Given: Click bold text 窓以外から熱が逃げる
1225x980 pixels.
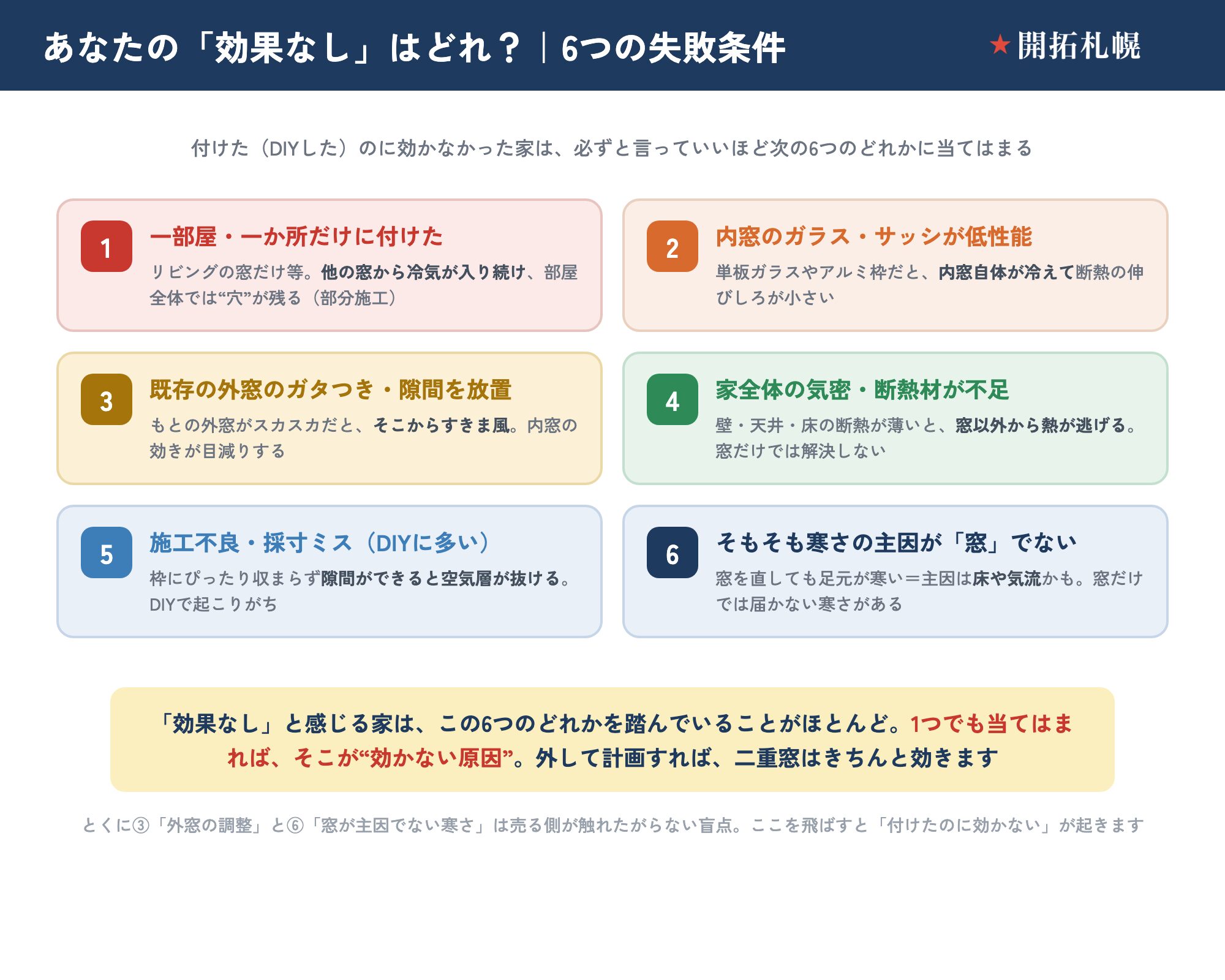Looking at the screenshot, I should [x=1041, y=425].
